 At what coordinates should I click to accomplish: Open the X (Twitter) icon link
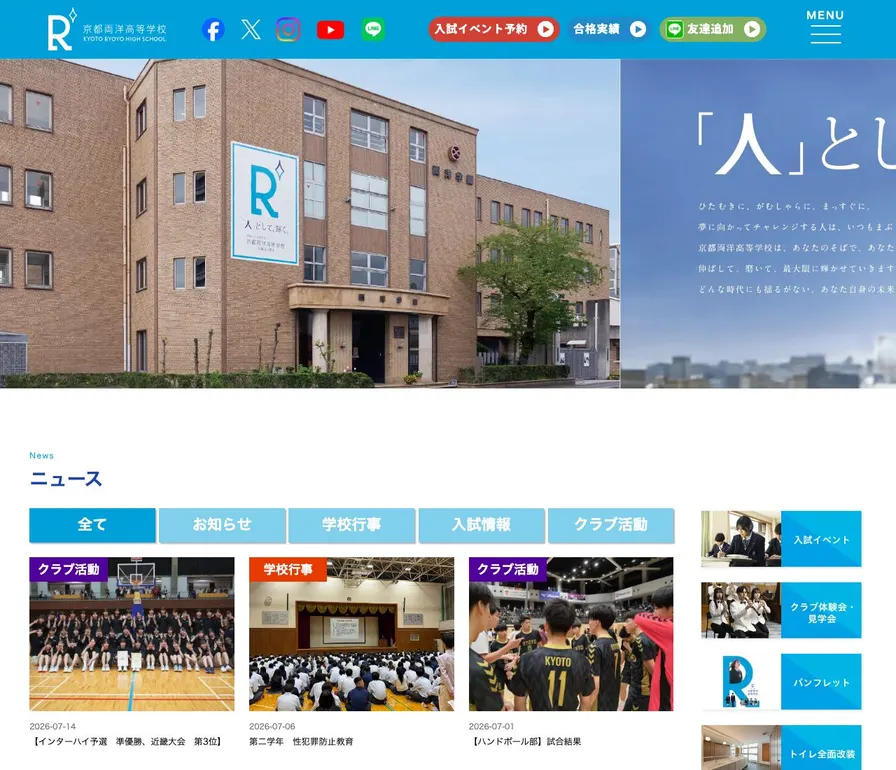pos(251,29)
